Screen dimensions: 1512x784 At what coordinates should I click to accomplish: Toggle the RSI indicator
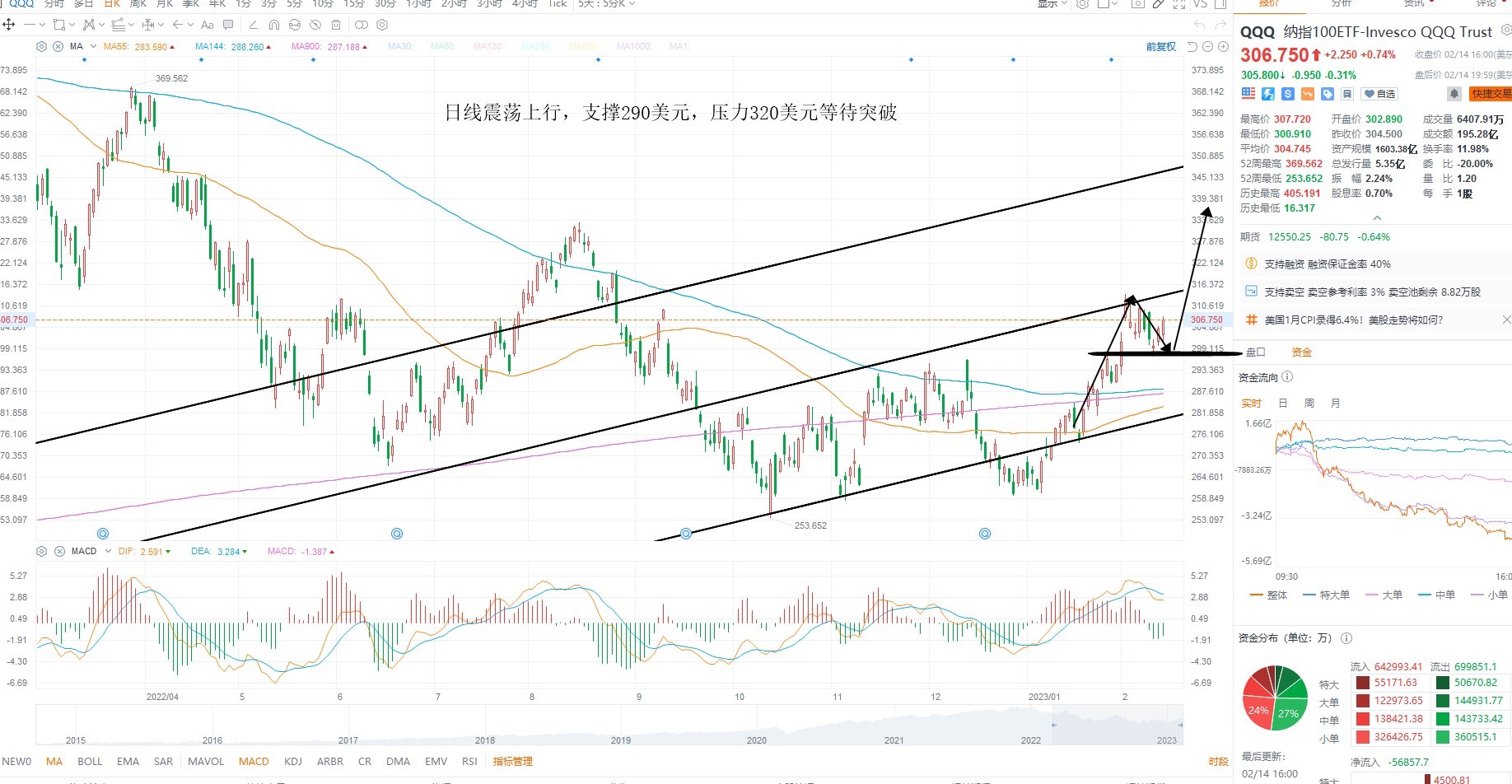[x=469, y=762]
